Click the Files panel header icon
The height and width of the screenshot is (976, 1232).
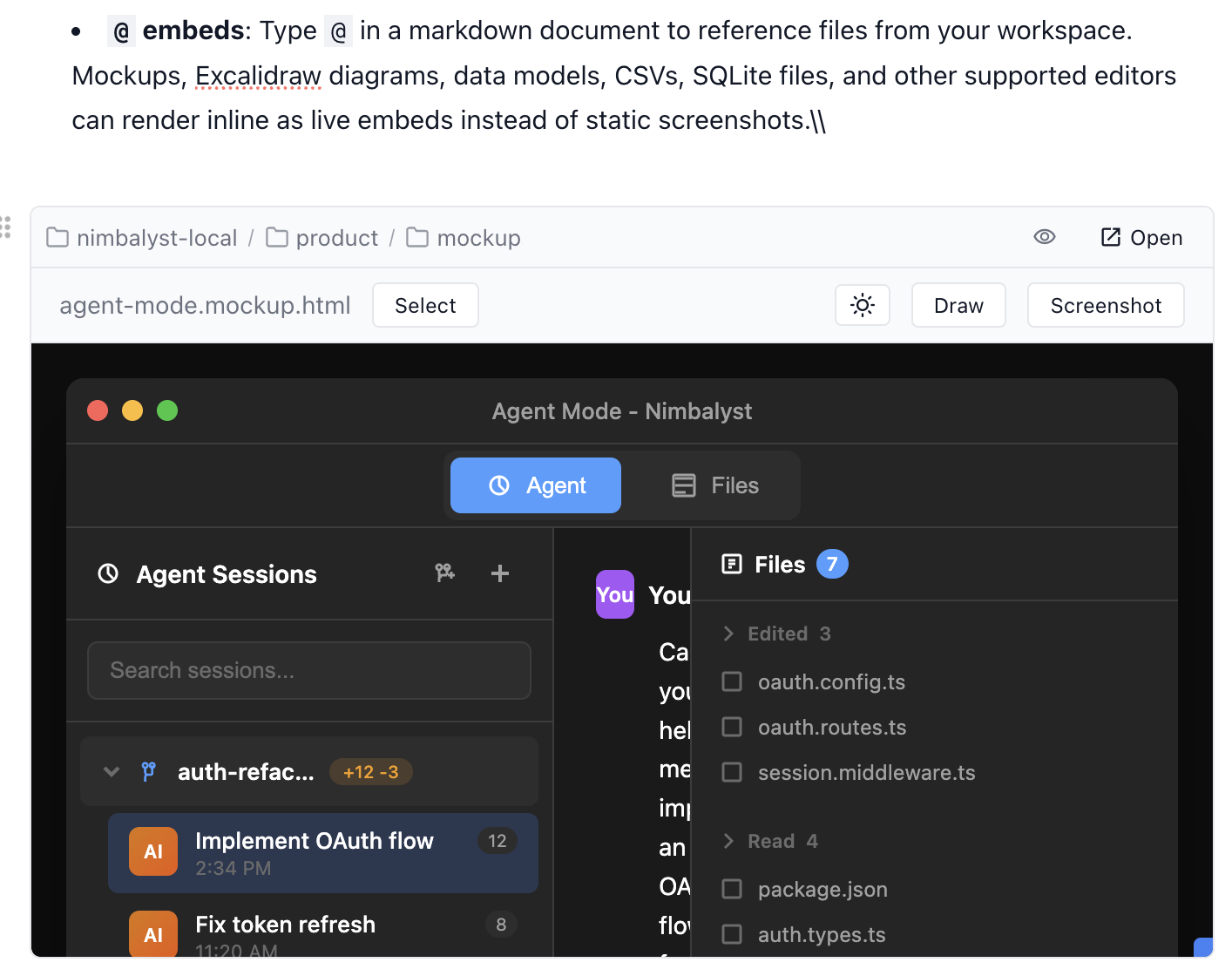pyautogui.click(x=732, y=564)
